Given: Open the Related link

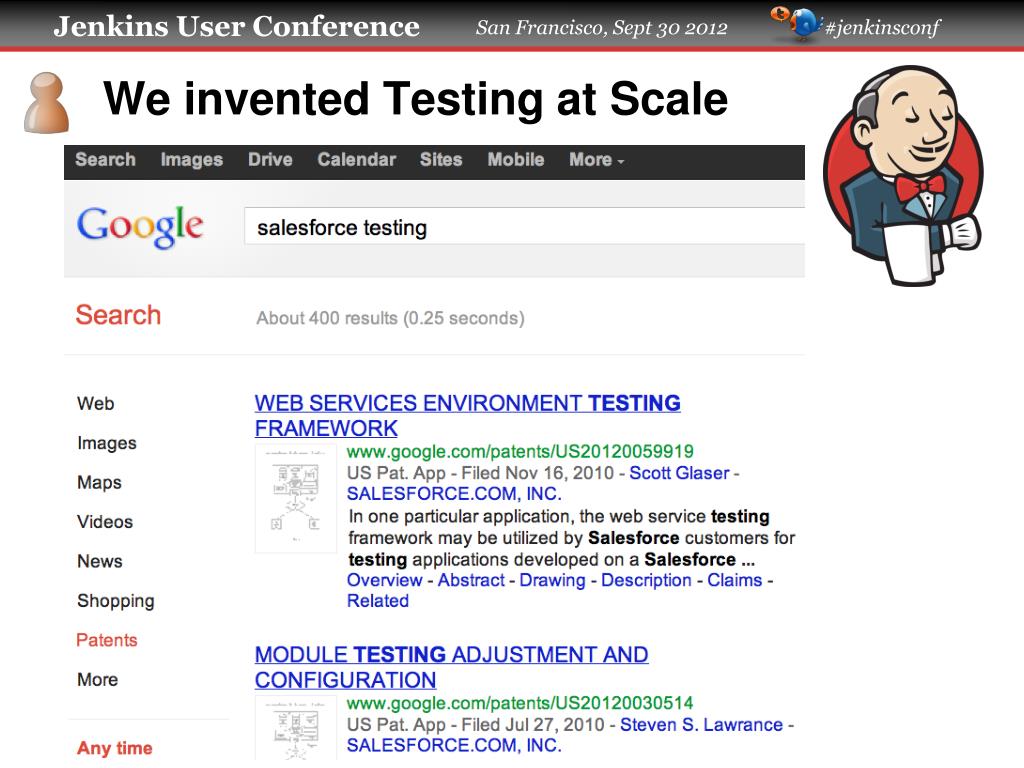Looking at the screenshot, I should [377, 601].
